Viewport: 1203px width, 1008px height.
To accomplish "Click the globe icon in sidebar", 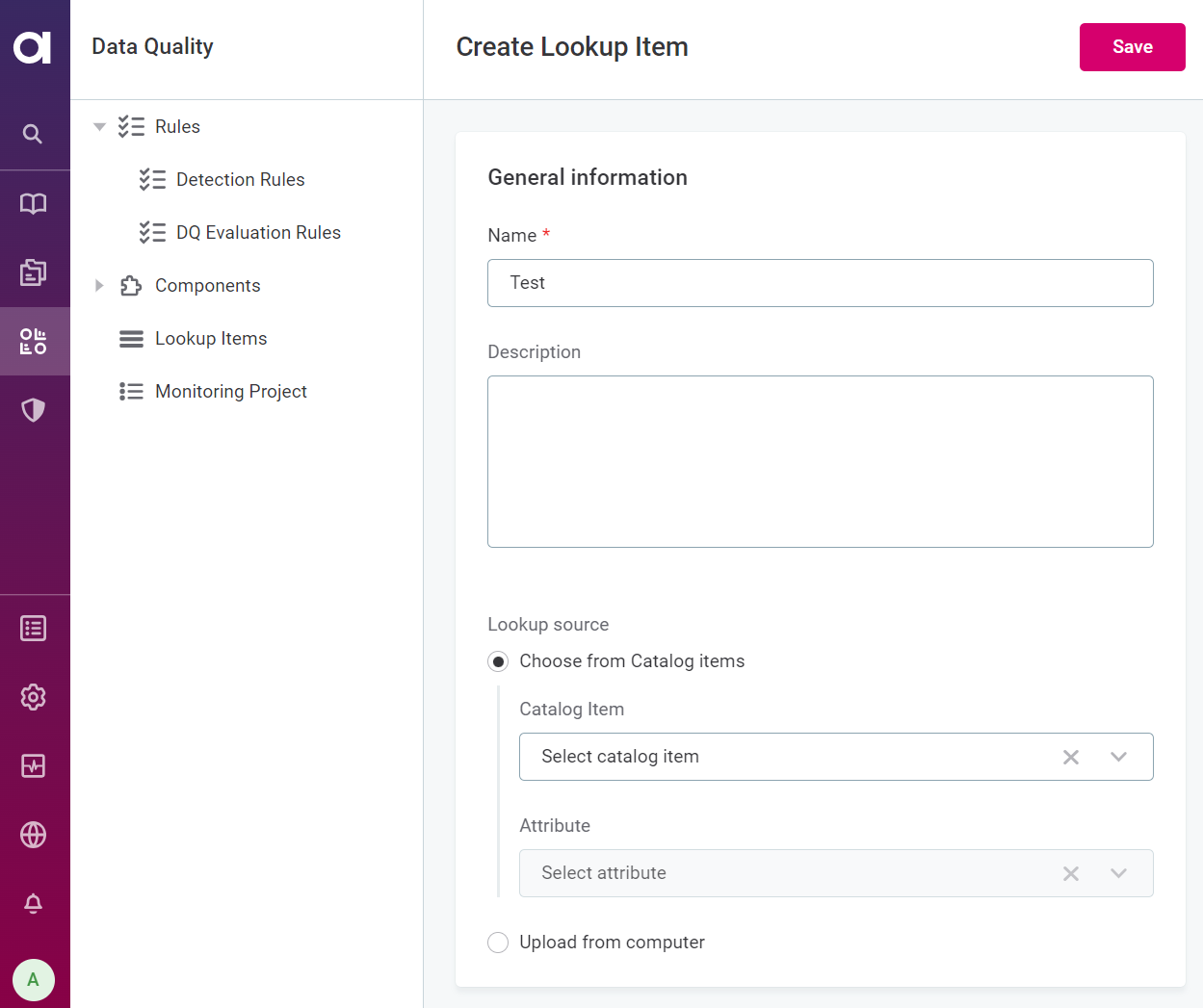I will point(33,835).
